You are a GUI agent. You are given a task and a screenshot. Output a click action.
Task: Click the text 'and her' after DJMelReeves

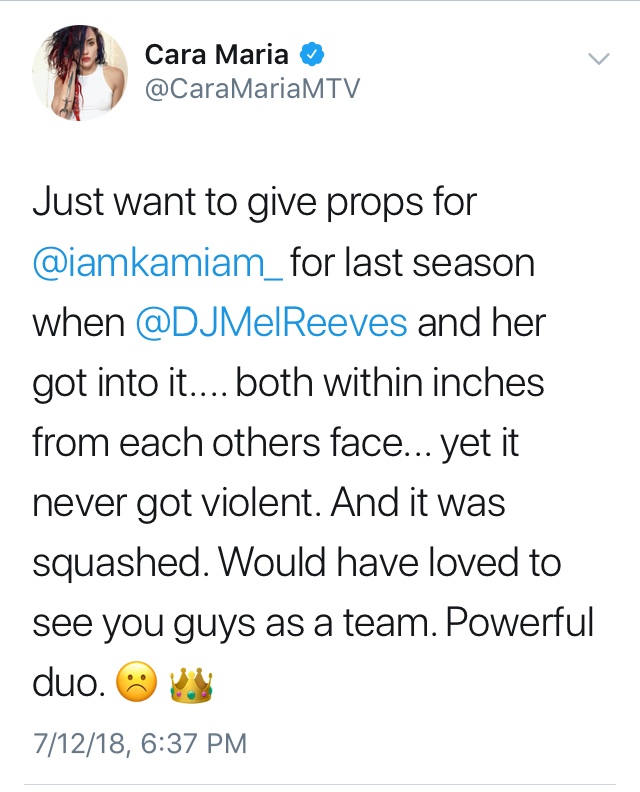[481, 323]
